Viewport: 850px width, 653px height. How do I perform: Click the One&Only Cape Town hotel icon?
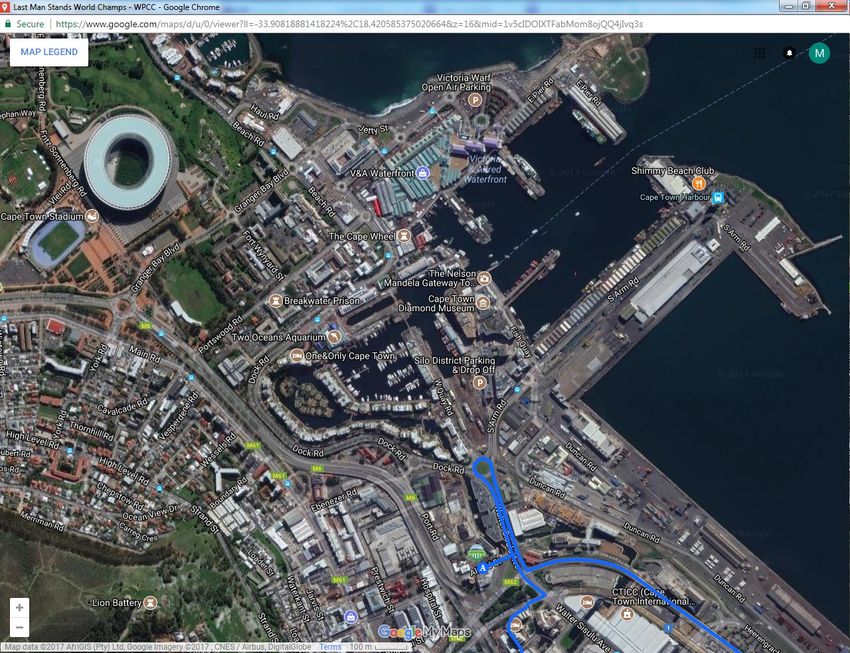[297, 356]
